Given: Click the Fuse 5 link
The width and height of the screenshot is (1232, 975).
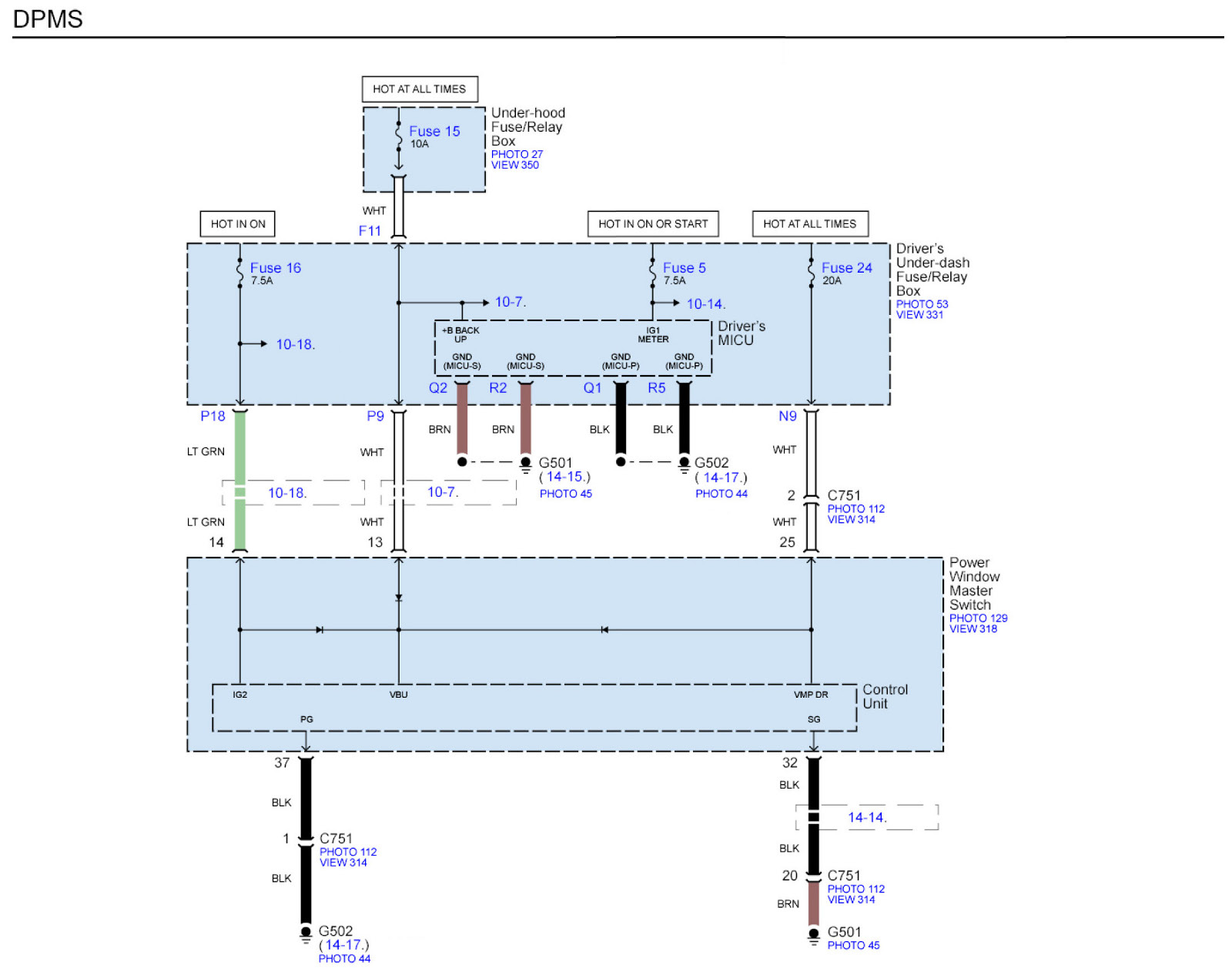Looking at the screenshot, I should [684, 268].
